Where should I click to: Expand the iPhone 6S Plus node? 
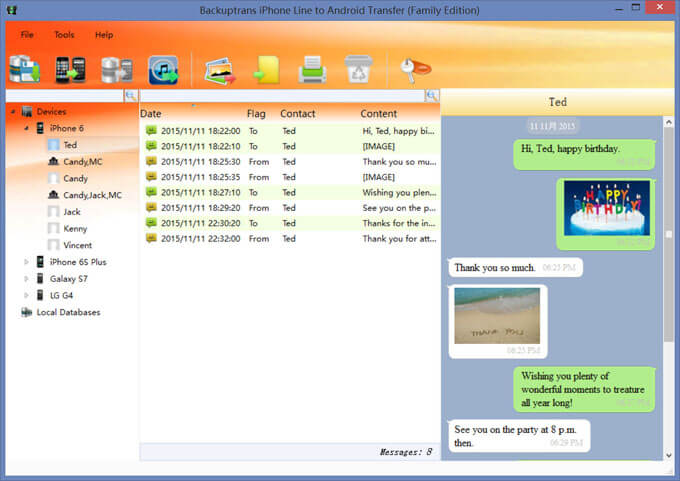pos(26,262)
